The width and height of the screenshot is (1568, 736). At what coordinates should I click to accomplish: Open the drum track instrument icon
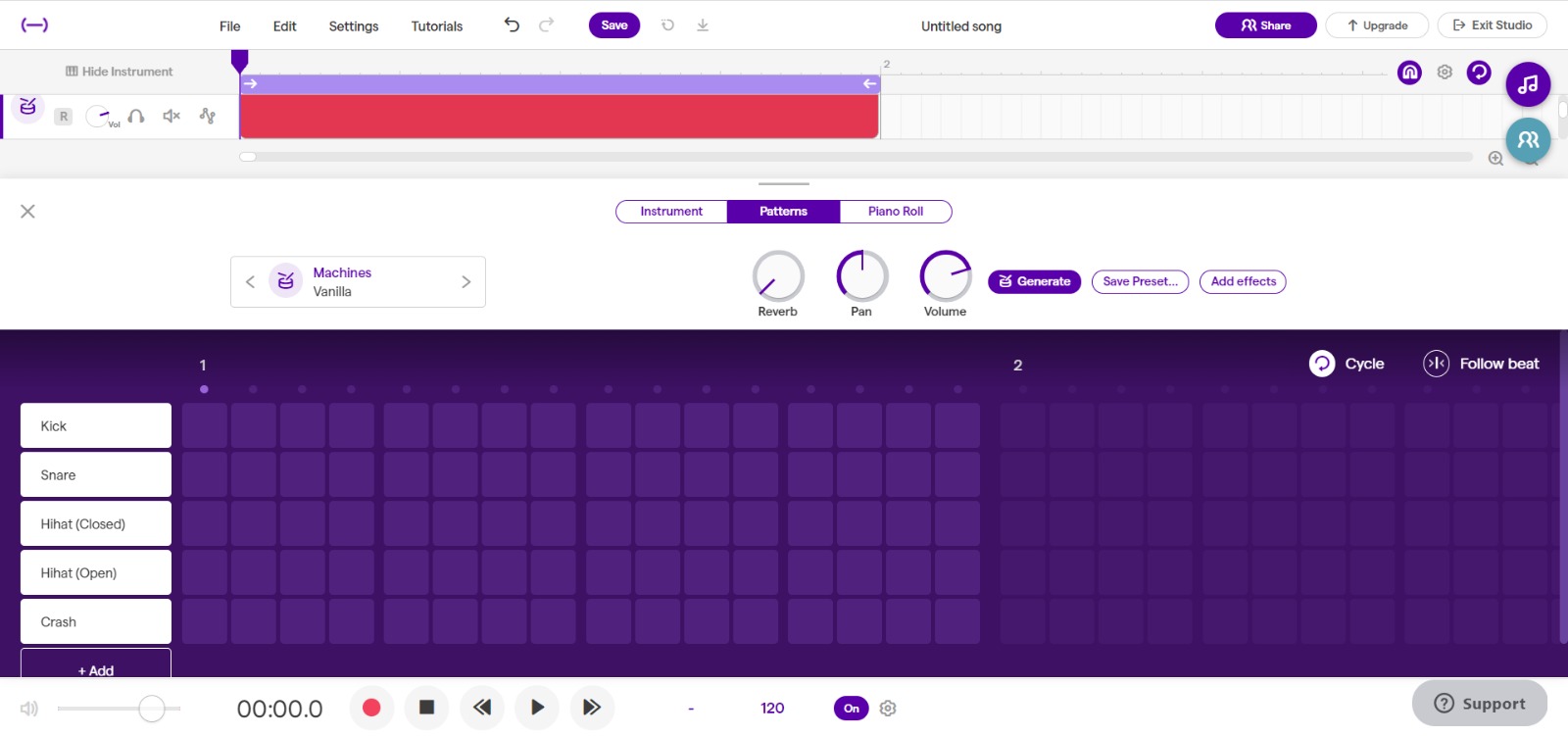(x=28, y=107)
